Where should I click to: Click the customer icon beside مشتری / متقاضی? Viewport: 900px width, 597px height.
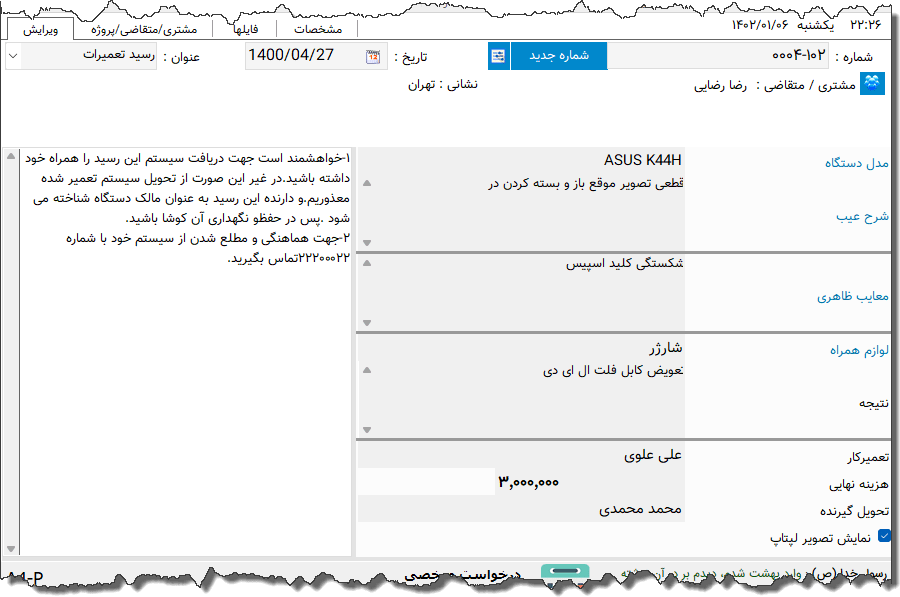point(874,84)
